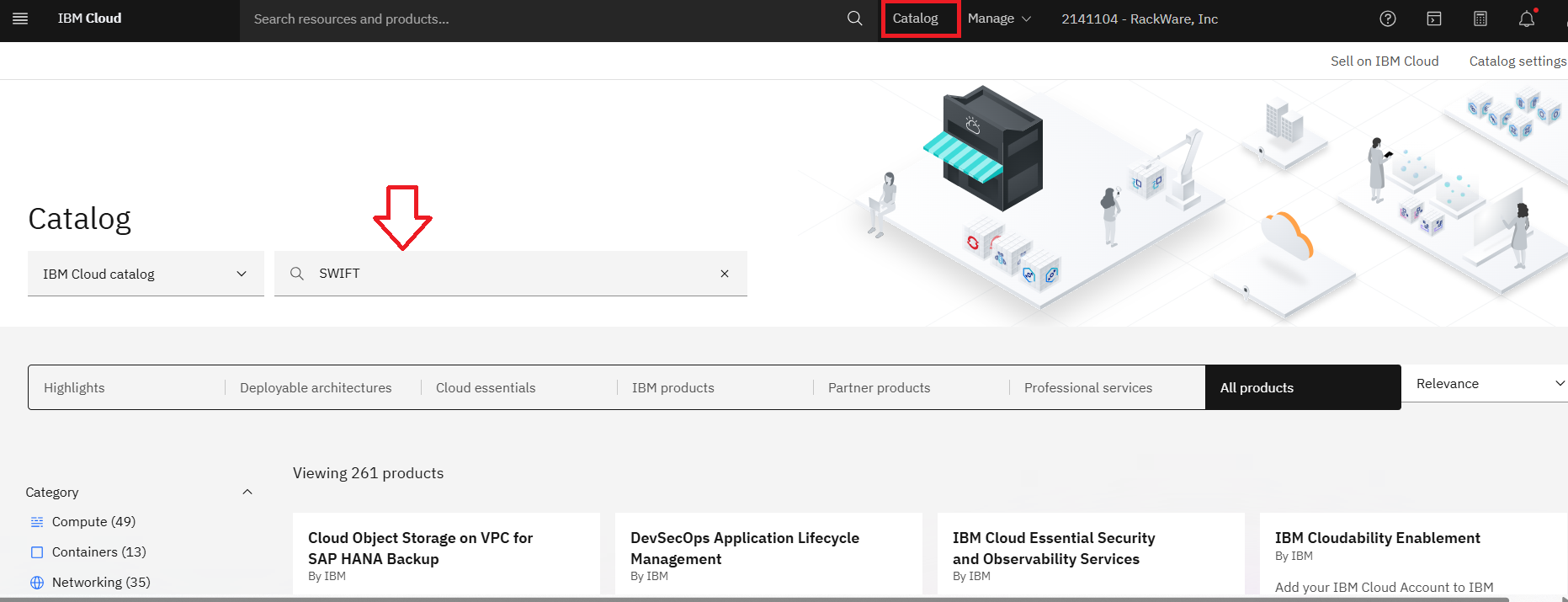The width and height of the screenshot is (1568, 602).
Task: Click the horizontal scrollbar at bottom
Action: tap(755, 599)
